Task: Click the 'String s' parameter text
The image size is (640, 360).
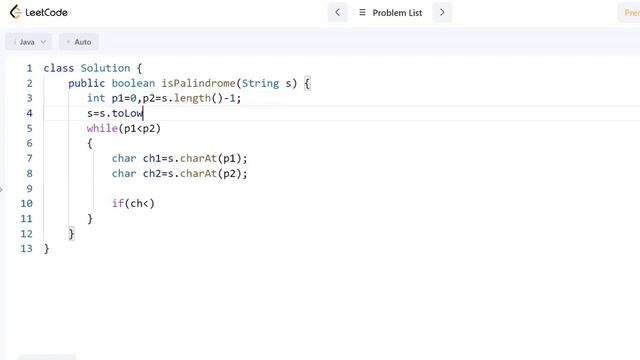Action: [267, 83]
